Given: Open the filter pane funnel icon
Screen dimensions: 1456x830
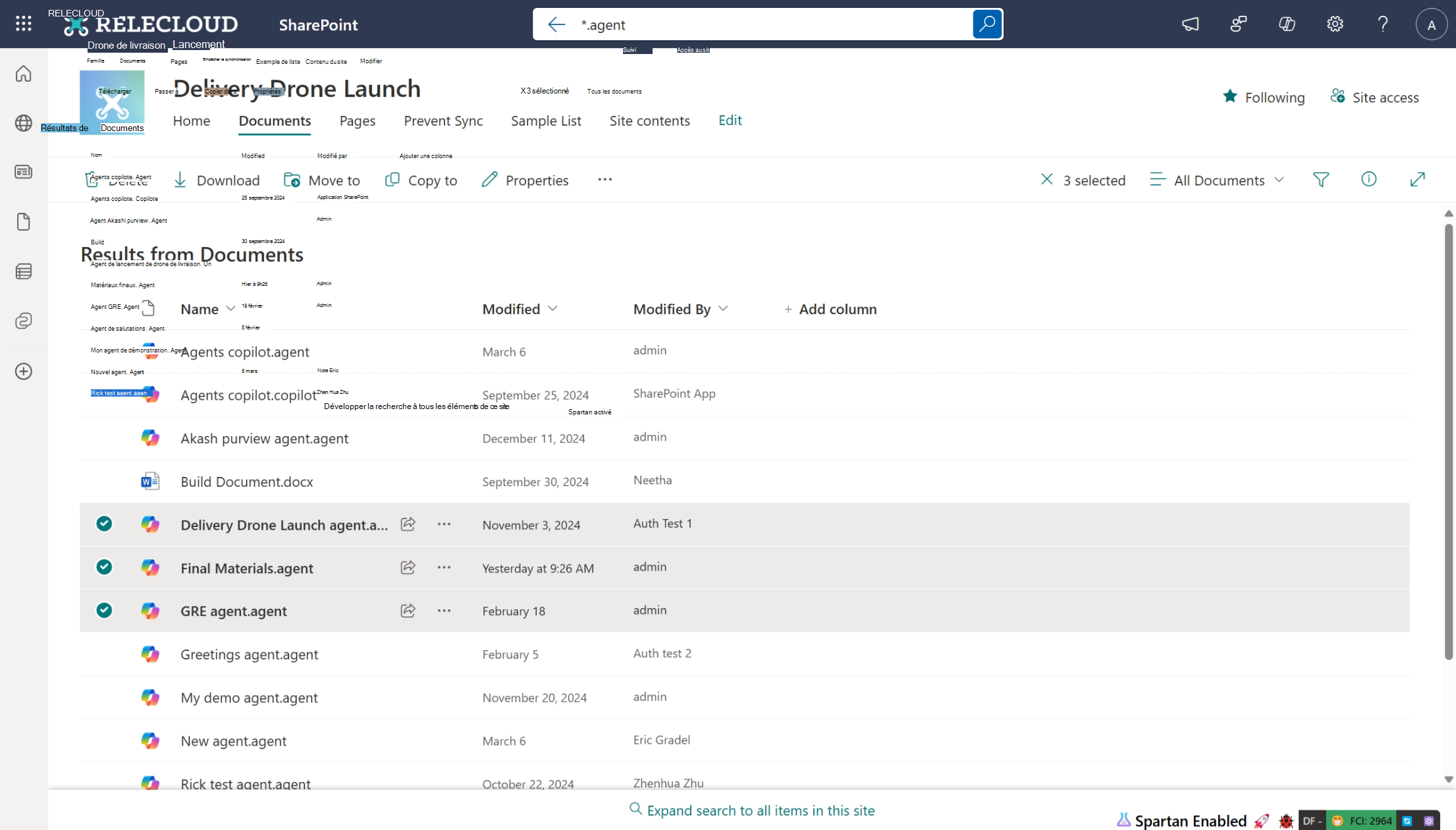Looking at the screenshot, I should pyautogui.click(x=1321, y=180).
